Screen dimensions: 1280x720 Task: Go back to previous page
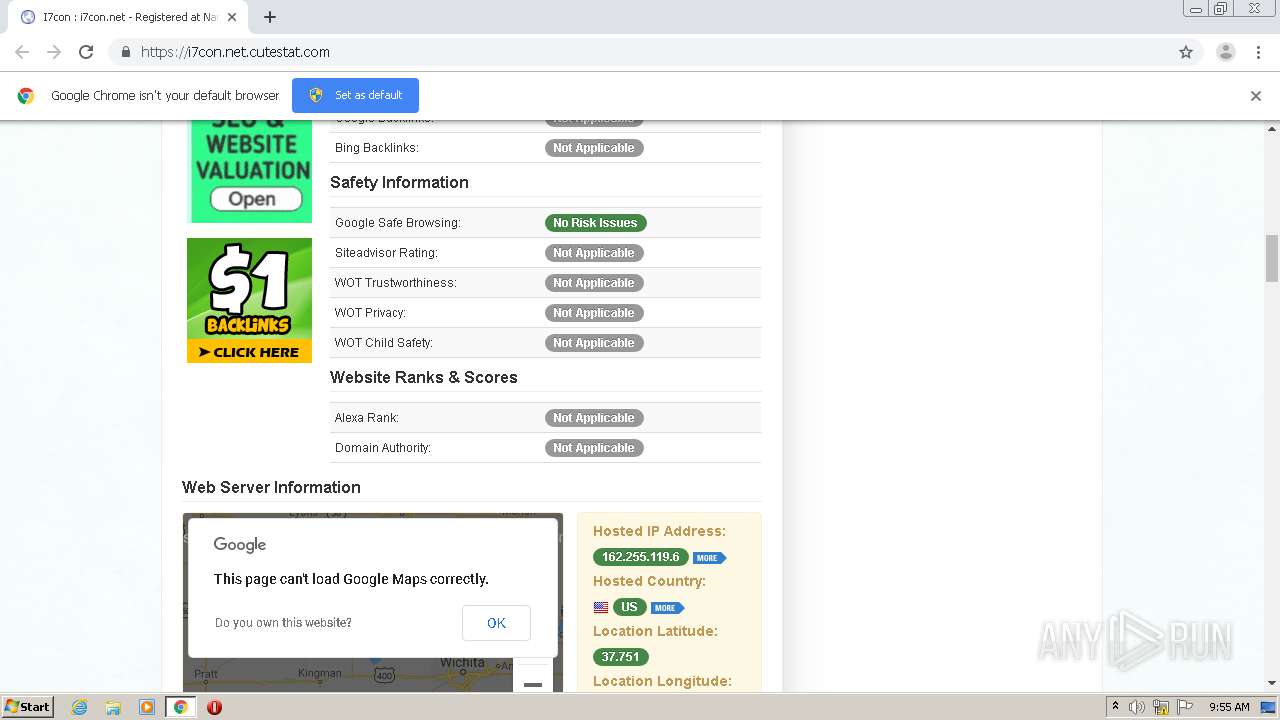click(x=22, y=52)
